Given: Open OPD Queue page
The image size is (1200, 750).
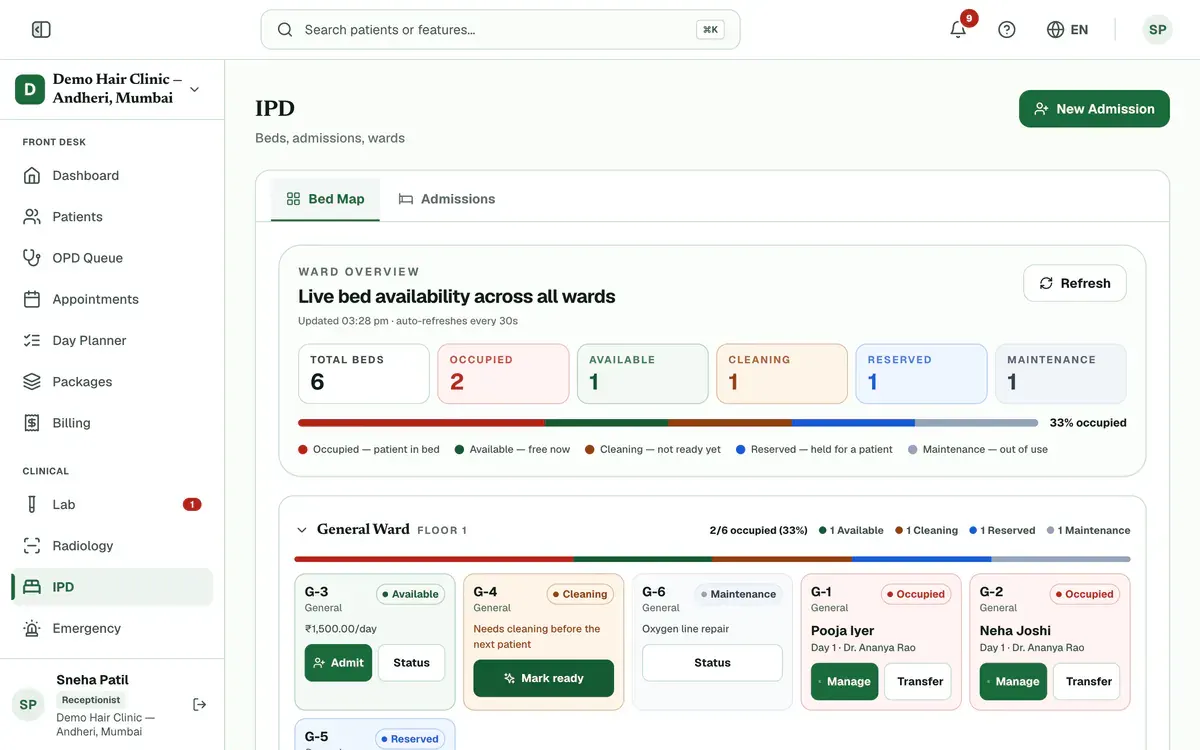Looking at the screenshot, I should tap(112, 258).
